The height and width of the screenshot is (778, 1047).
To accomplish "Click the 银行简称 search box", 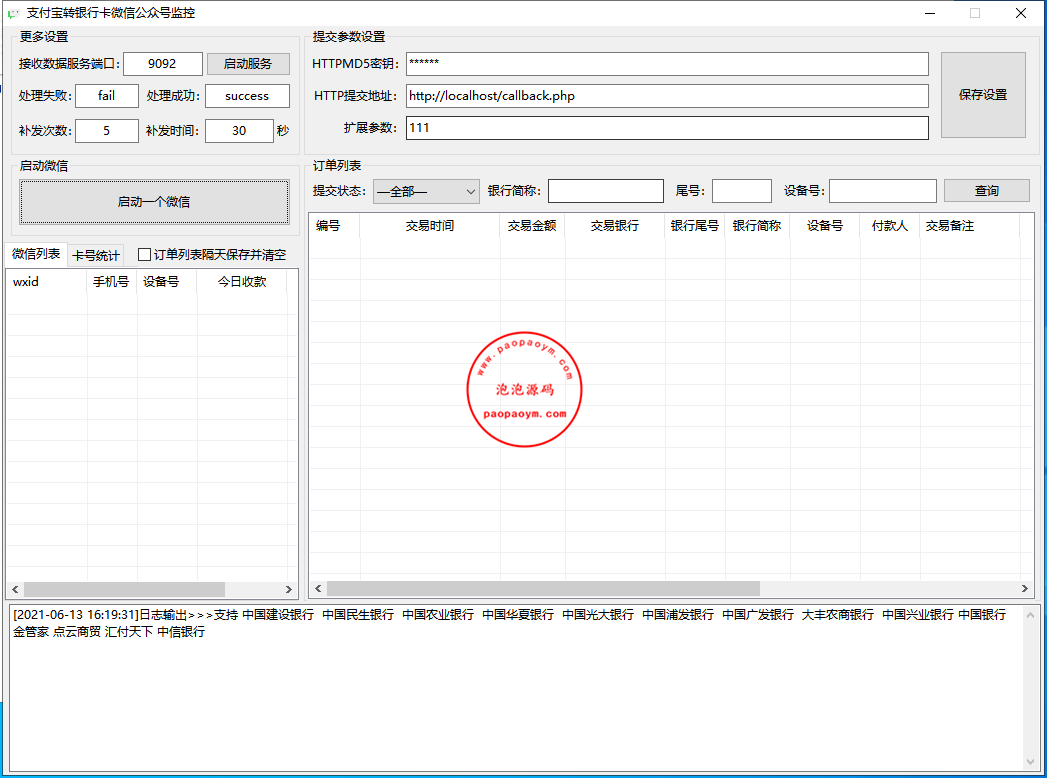I will (x=605, y=190).
